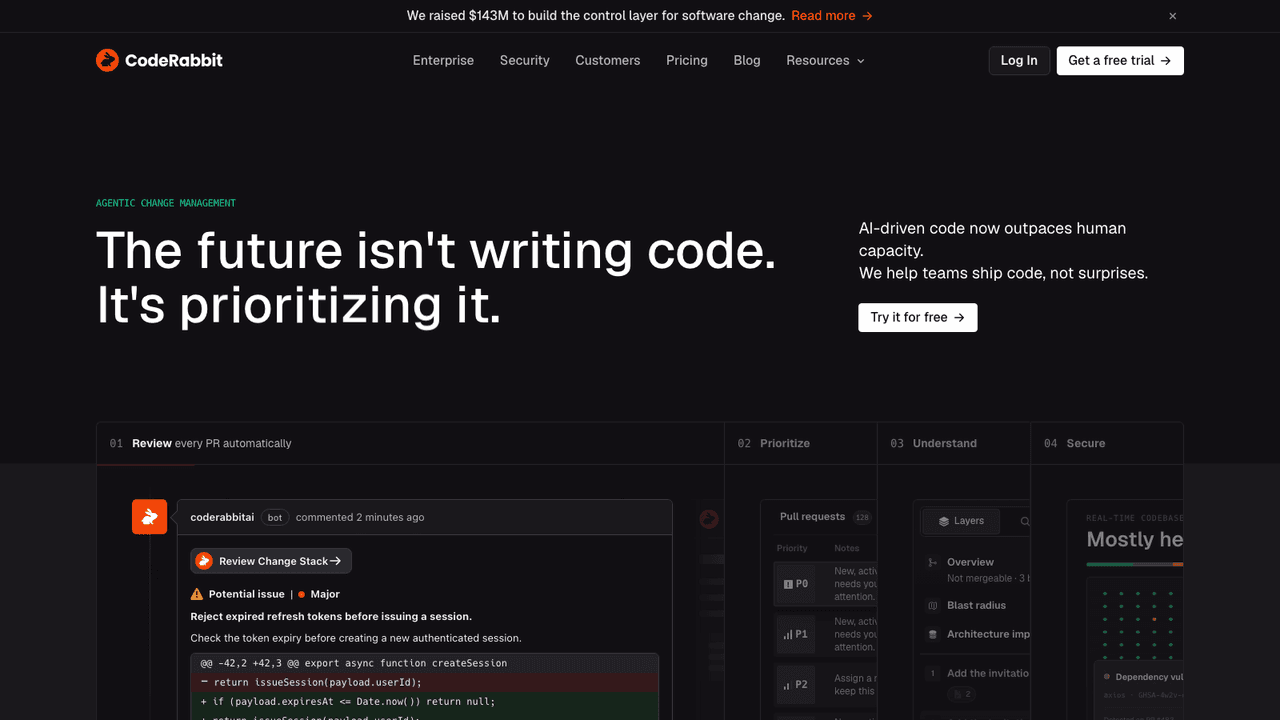View the Pricing page

point(687,60)
